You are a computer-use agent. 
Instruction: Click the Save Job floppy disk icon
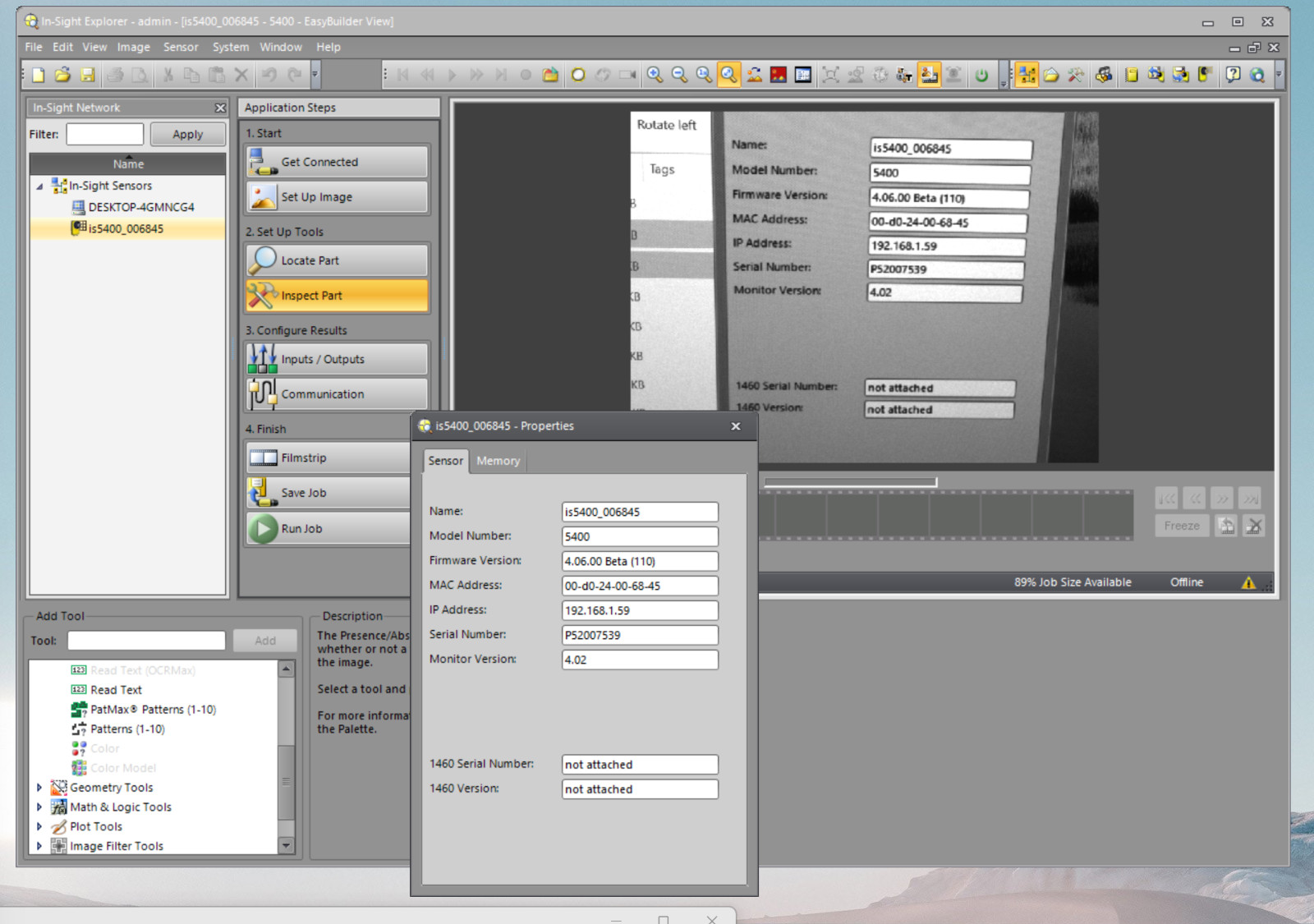(x=87, y=76)
